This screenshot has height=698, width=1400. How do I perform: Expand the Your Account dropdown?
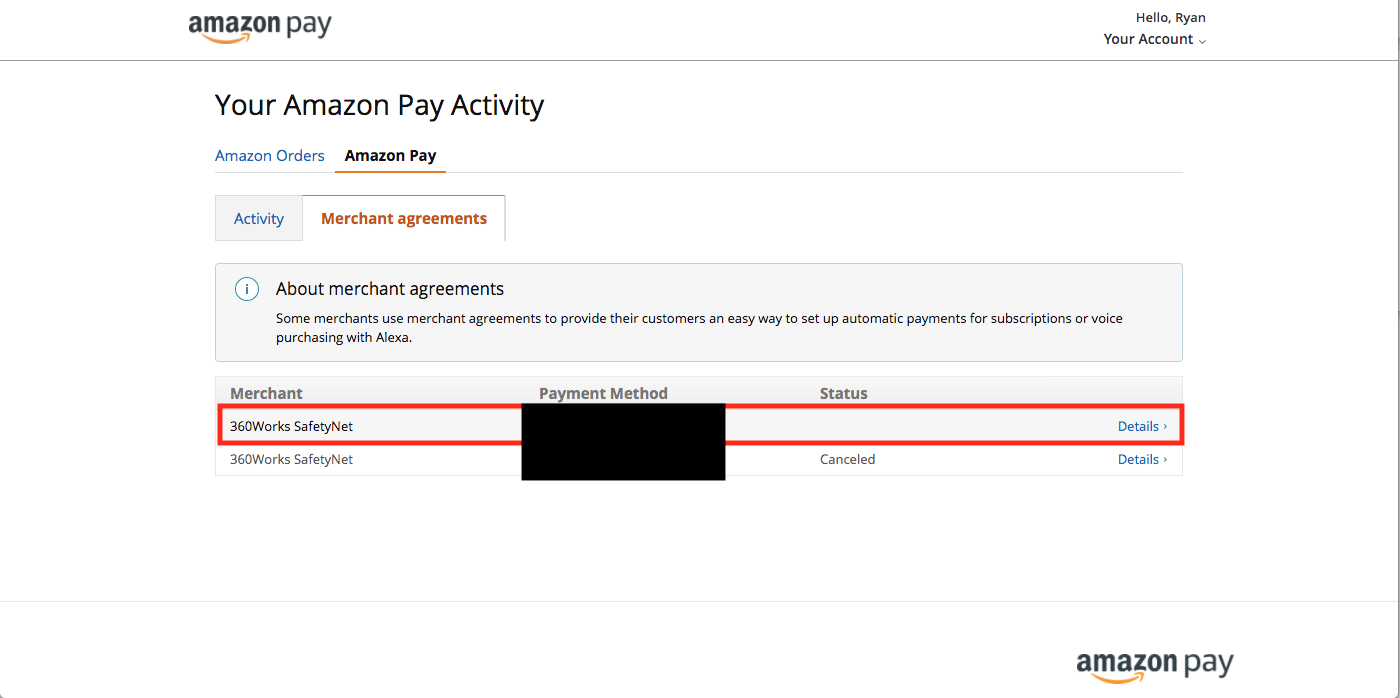click(1154, 39)
